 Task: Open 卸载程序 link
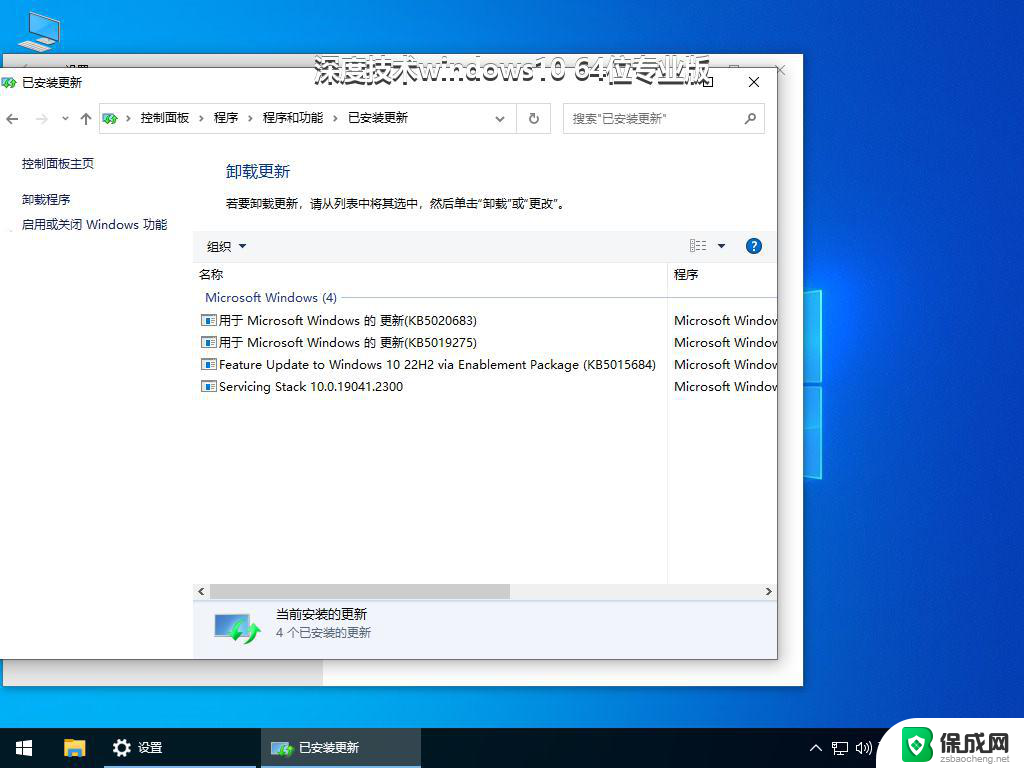click(46, 199)
